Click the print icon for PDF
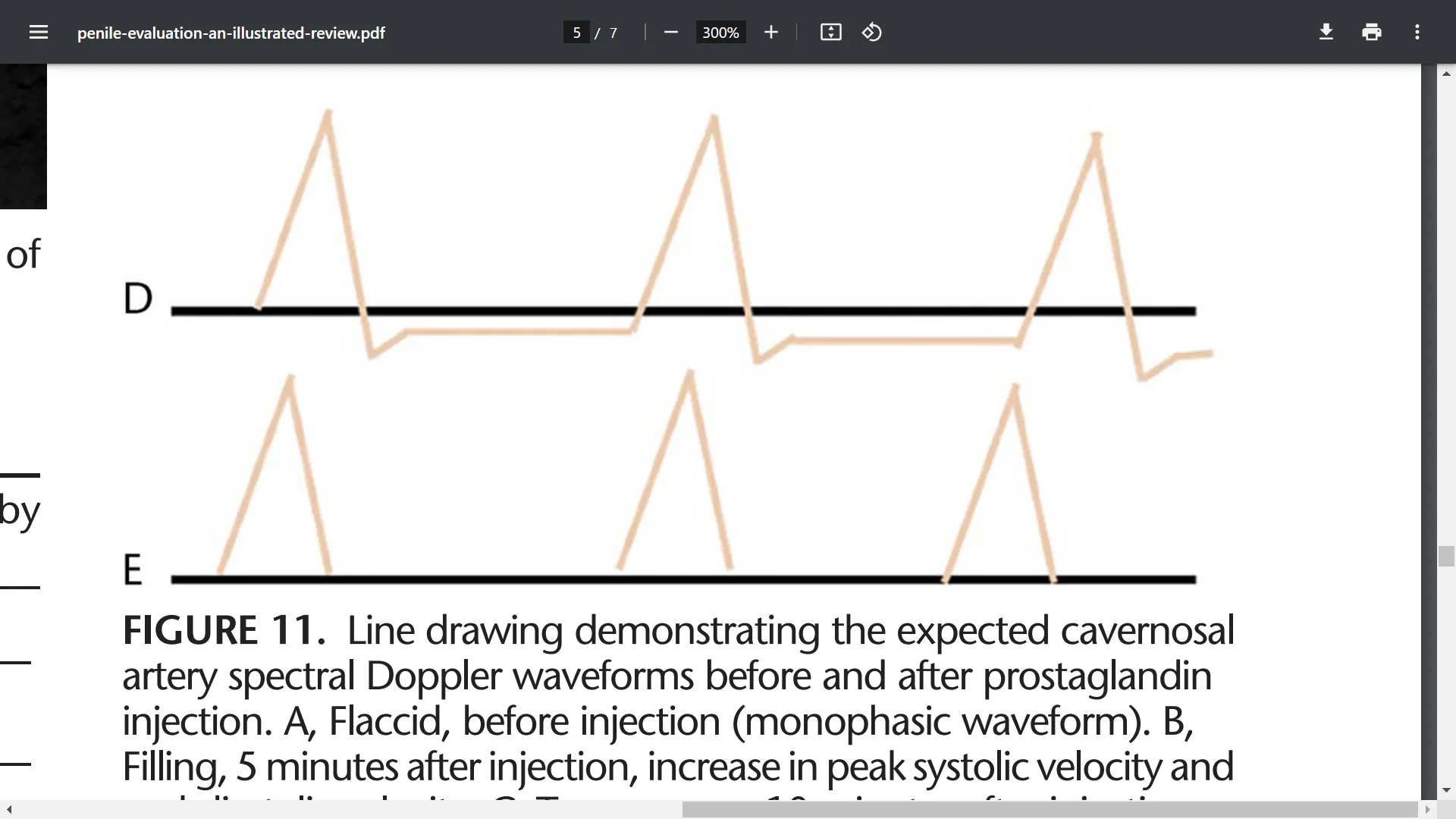1456x819 pixels. [1371, 32]
